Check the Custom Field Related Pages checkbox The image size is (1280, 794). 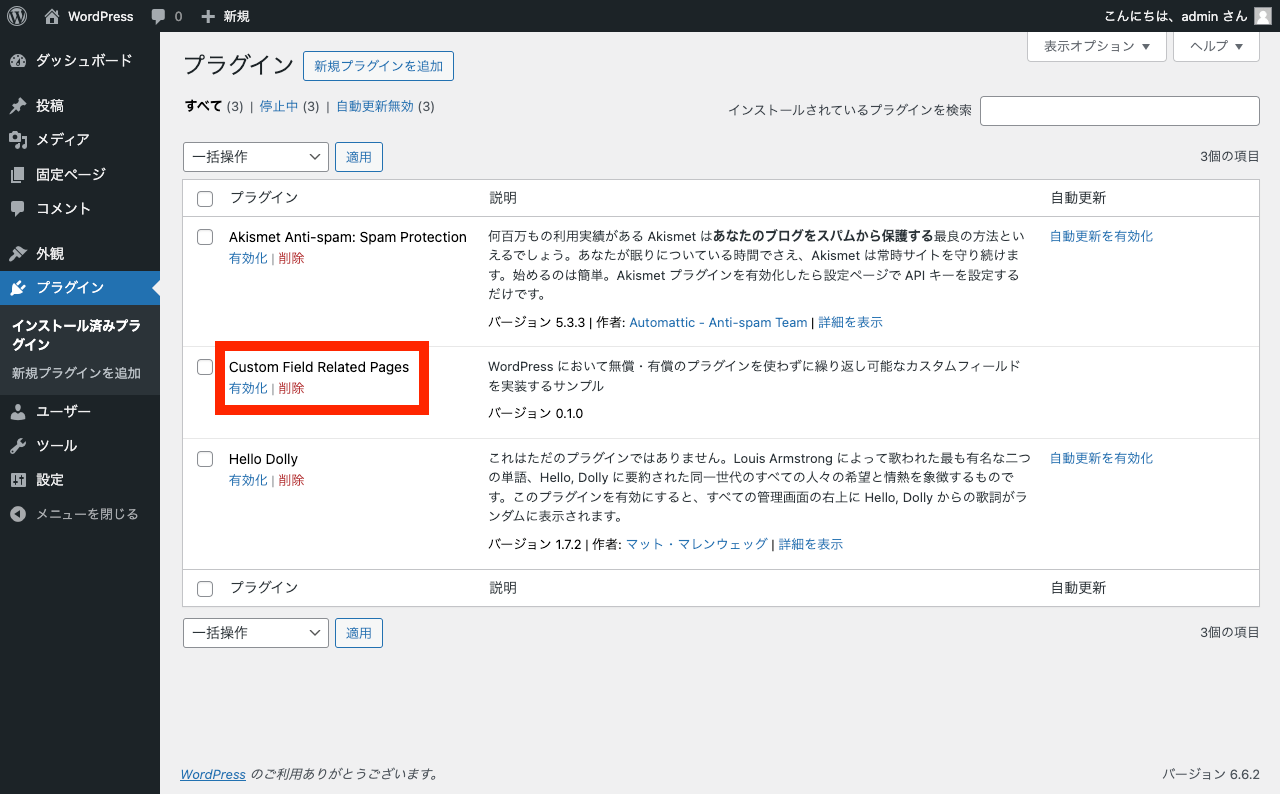[205, 367]
